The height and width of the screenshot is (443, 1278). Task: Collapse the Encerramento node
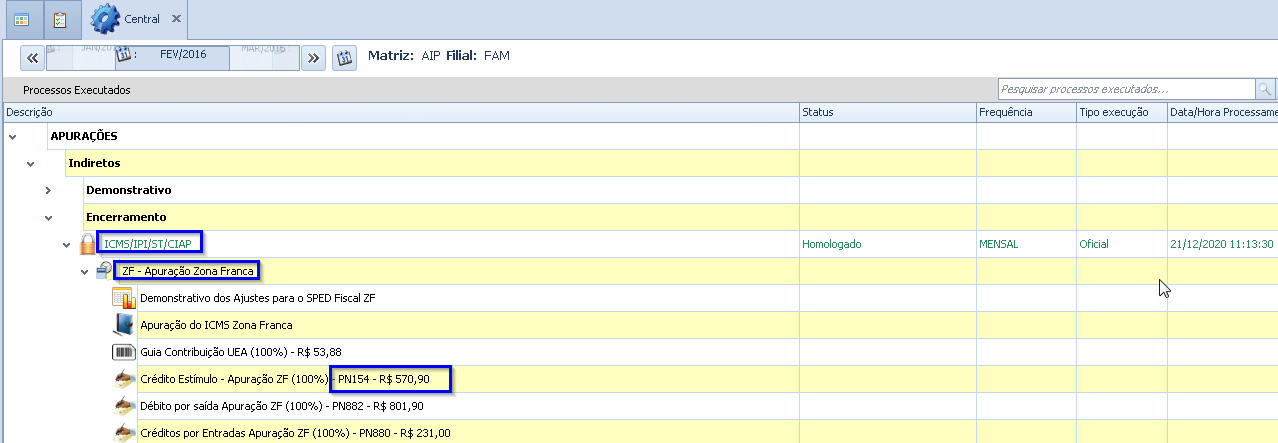48,216
